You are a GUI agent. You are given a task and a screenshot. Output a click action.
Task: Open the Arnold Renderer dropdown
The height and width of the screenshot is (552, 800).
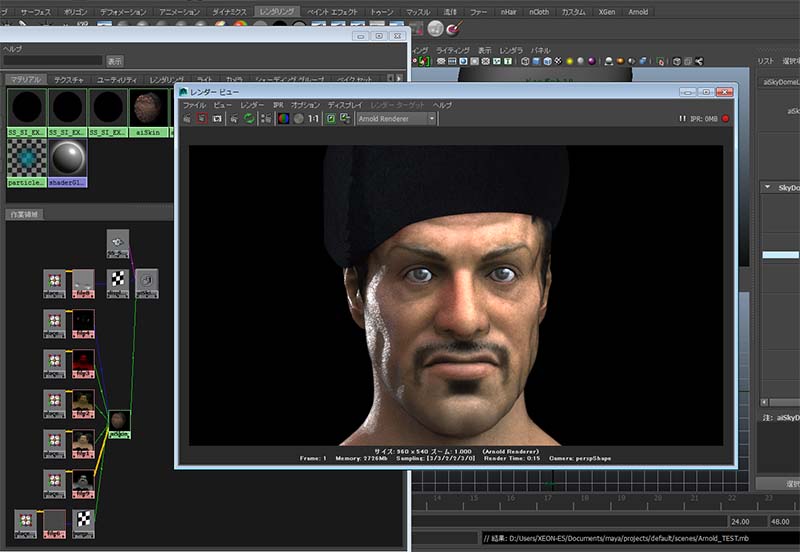click(396, 118)
